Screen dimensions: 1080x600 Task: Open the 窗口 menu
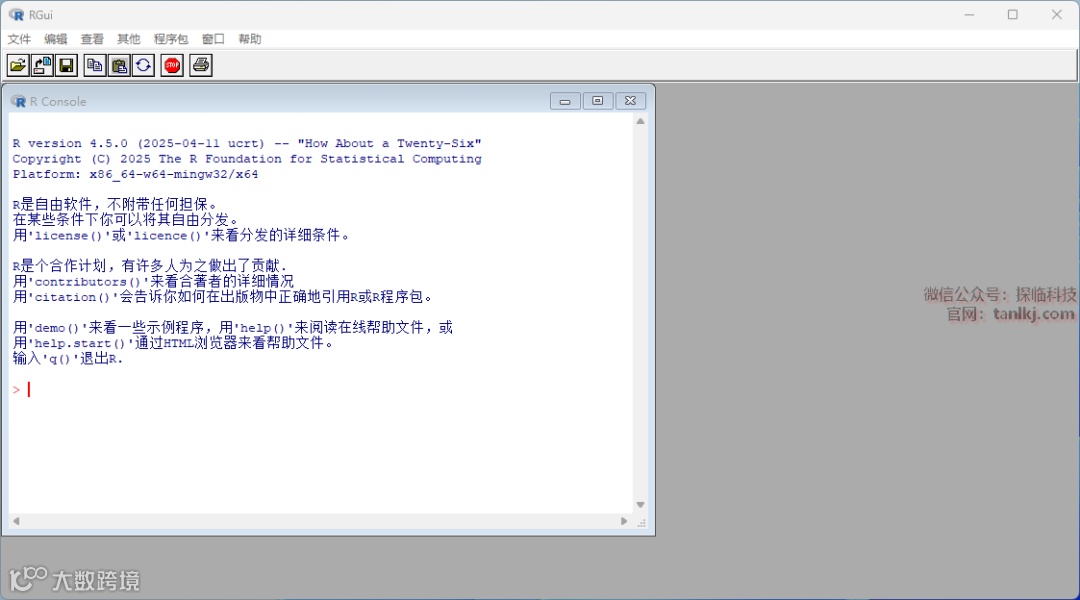(214, 39)
